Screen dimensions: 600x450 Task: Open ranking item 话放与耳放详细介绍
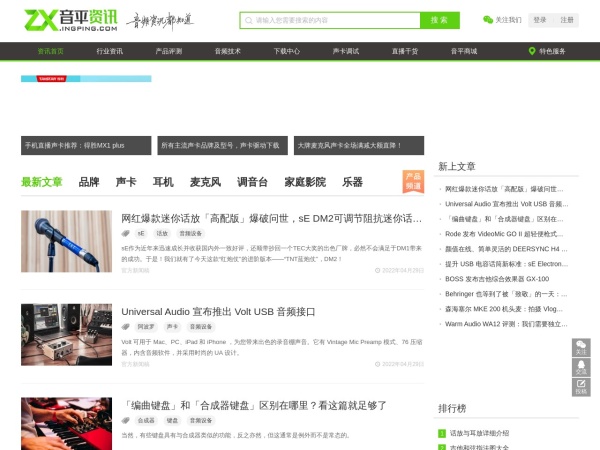pos(479,434)
